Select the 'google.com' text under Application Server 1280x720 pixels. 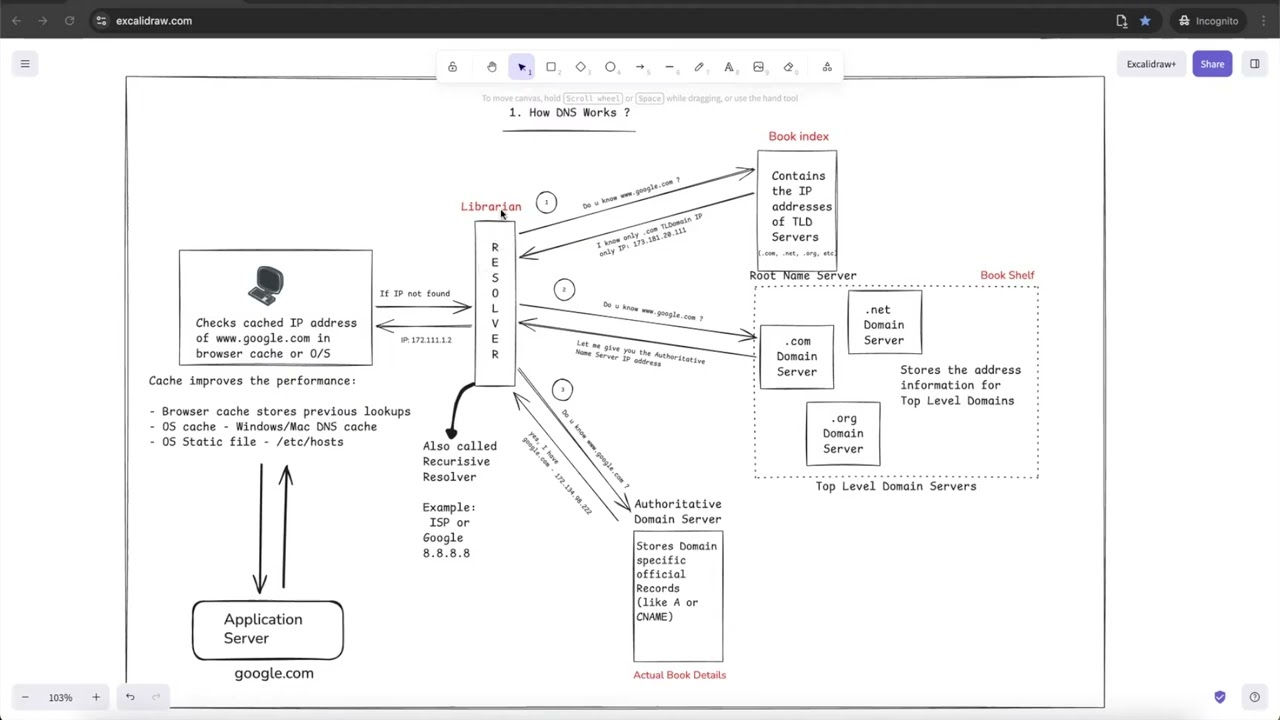[x=274, y=673]
